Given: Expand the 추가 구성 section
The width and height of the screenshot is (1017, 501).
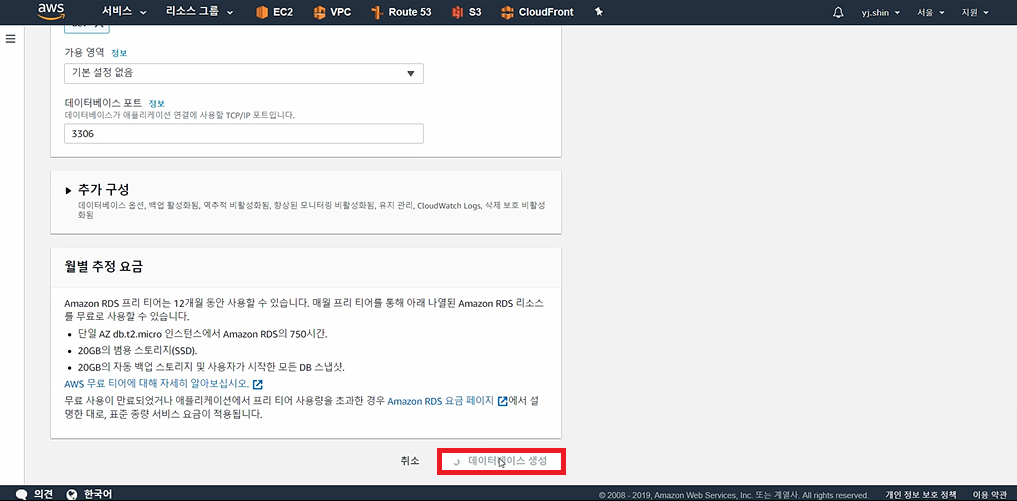Looking at the screenshot, I should click(x=97, y=189).
